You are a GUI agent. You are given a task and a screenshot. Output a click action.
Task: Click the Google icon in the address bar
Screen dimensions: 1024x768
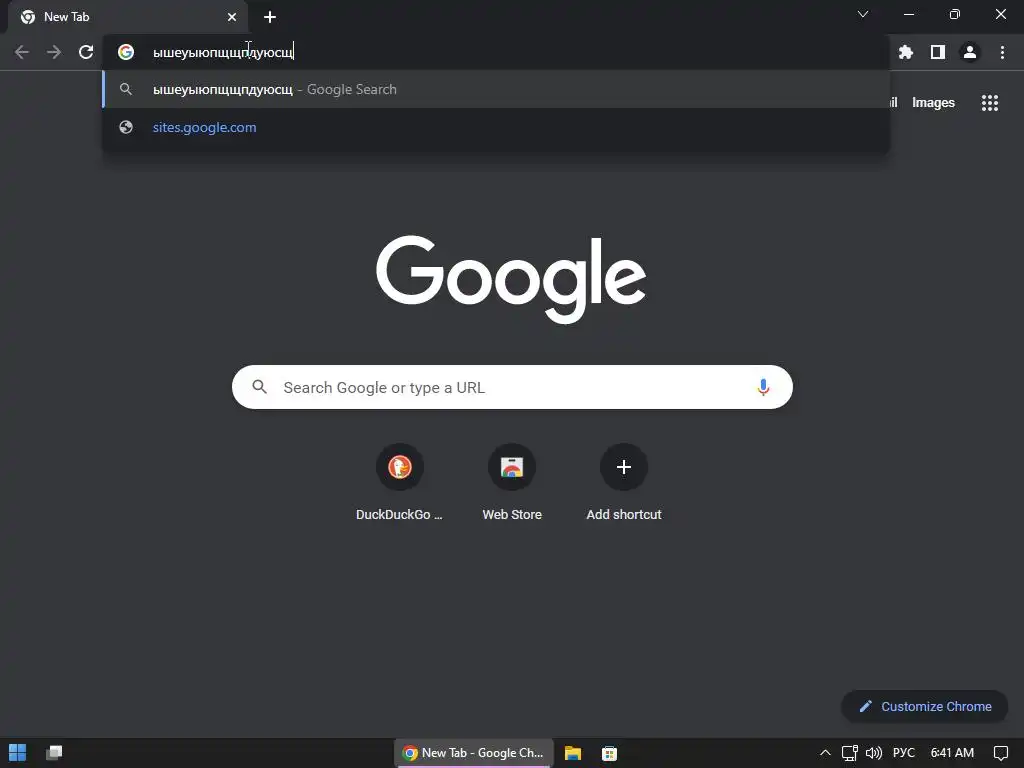click(x=126, y=52)
